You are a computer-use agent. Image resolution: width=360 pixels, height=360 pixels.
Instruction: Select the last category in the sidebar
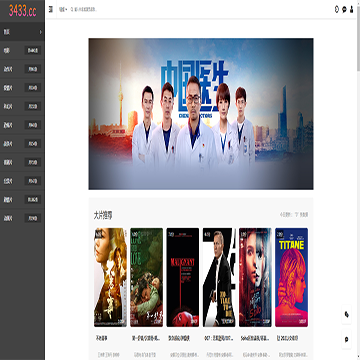click(x=22, y=218)
